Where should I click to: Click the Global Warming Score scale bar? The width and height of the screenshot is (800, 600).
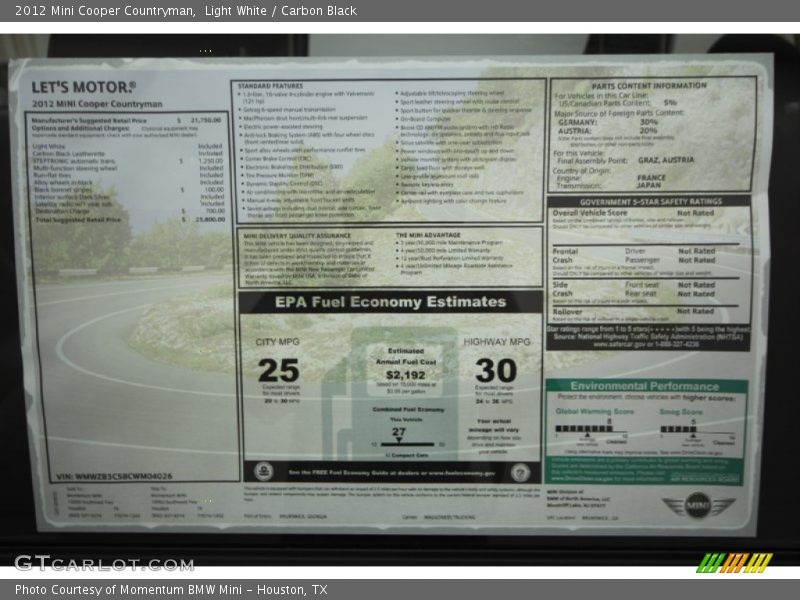coord(591,430)
